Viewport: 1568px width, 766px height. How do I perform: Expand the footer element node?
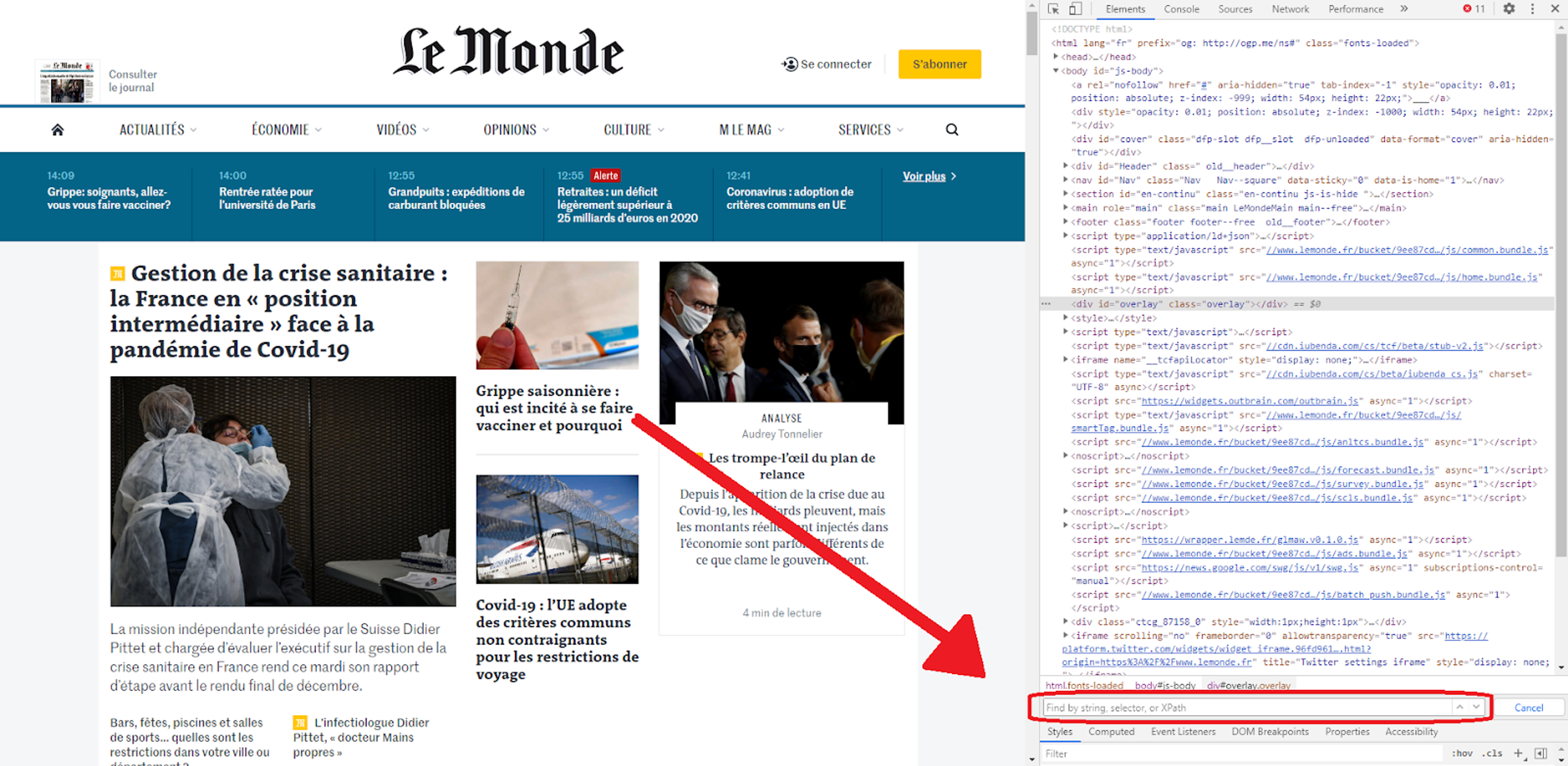[x=1066, y=222]
